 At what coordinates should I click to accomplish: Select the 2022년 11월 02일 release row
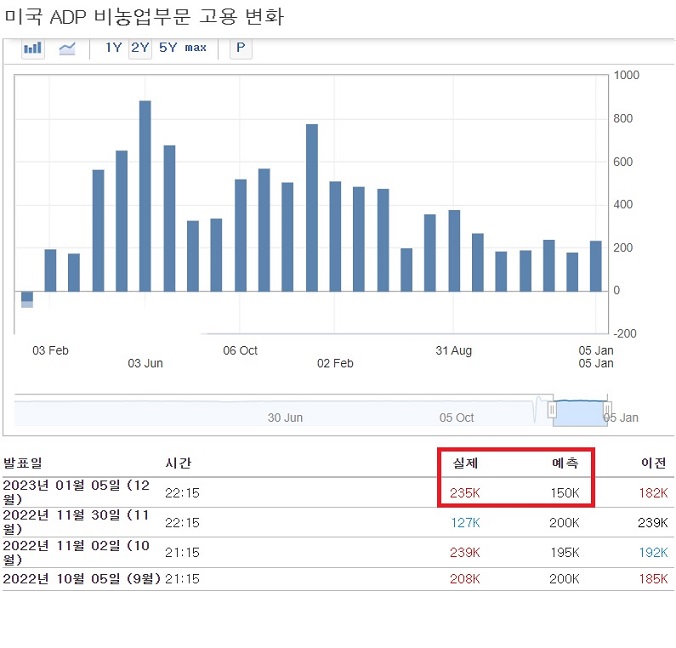(x=338, y=553)
